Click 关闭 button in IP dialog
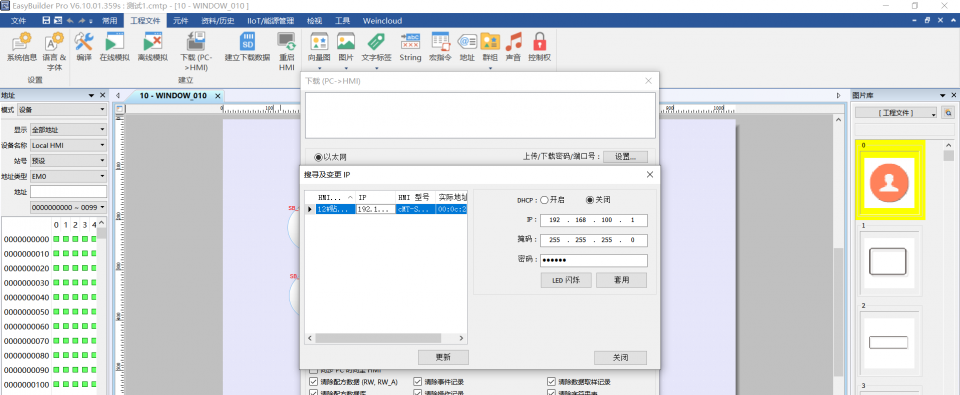The width and height of the screenshot is (960, 395). [x=620, y=358]
